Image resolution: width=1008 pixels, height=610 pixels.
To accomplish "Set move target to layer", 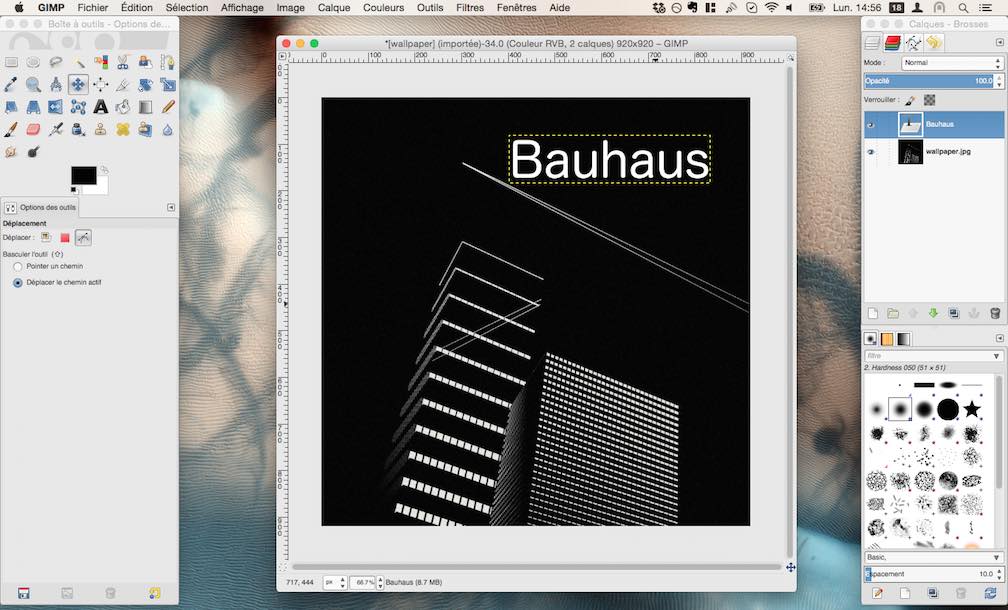I will [x=46, y=238].
